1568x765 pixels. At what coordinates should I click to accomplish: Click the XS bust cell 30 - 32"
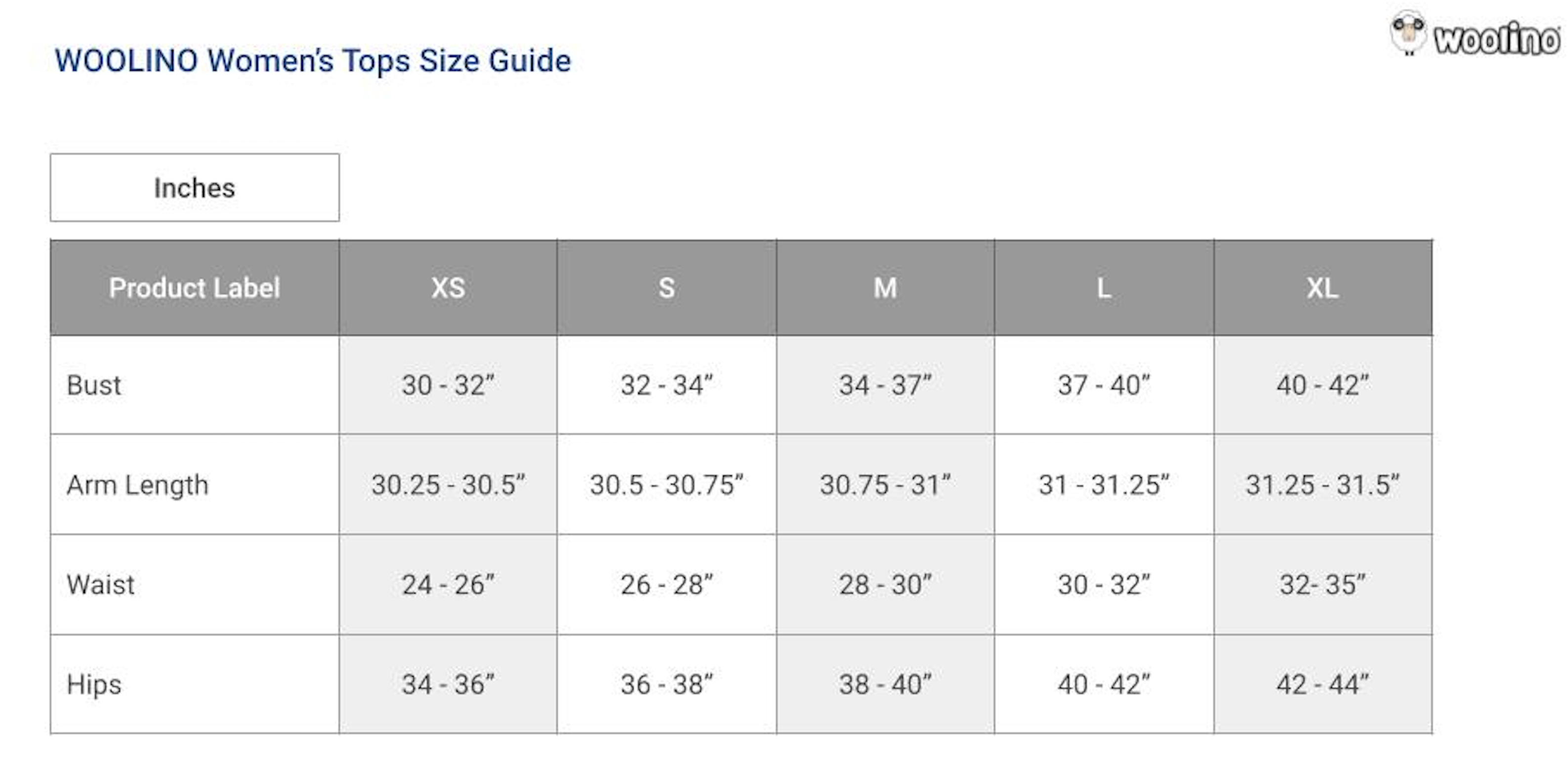coord(448,385)
